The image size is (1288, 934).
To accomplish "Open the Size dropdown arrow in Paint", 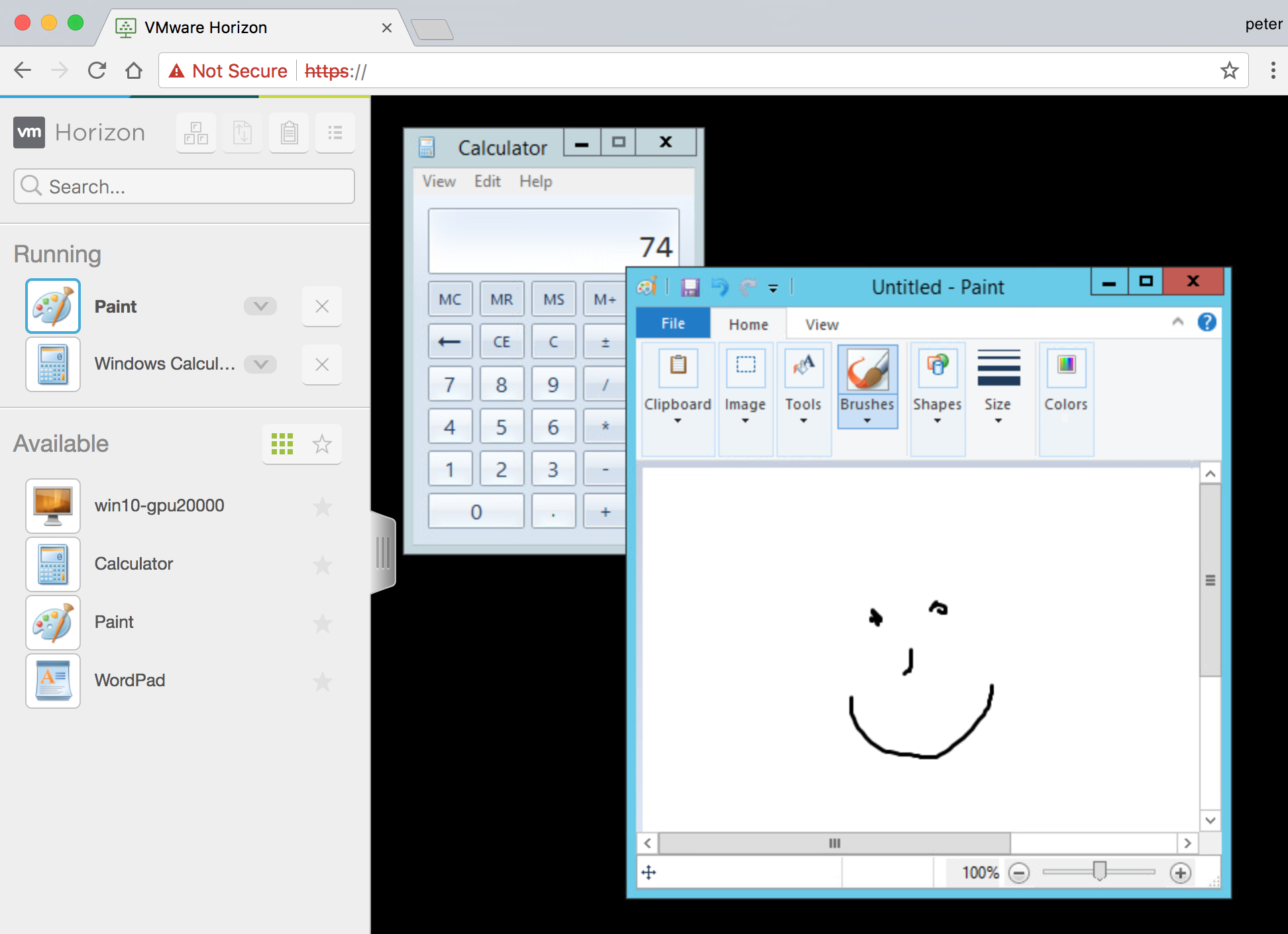I will click(x=998, y=421).
